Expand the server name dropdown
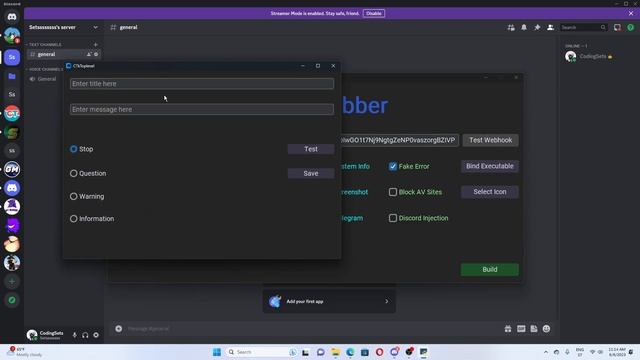 tap(96, 27)
